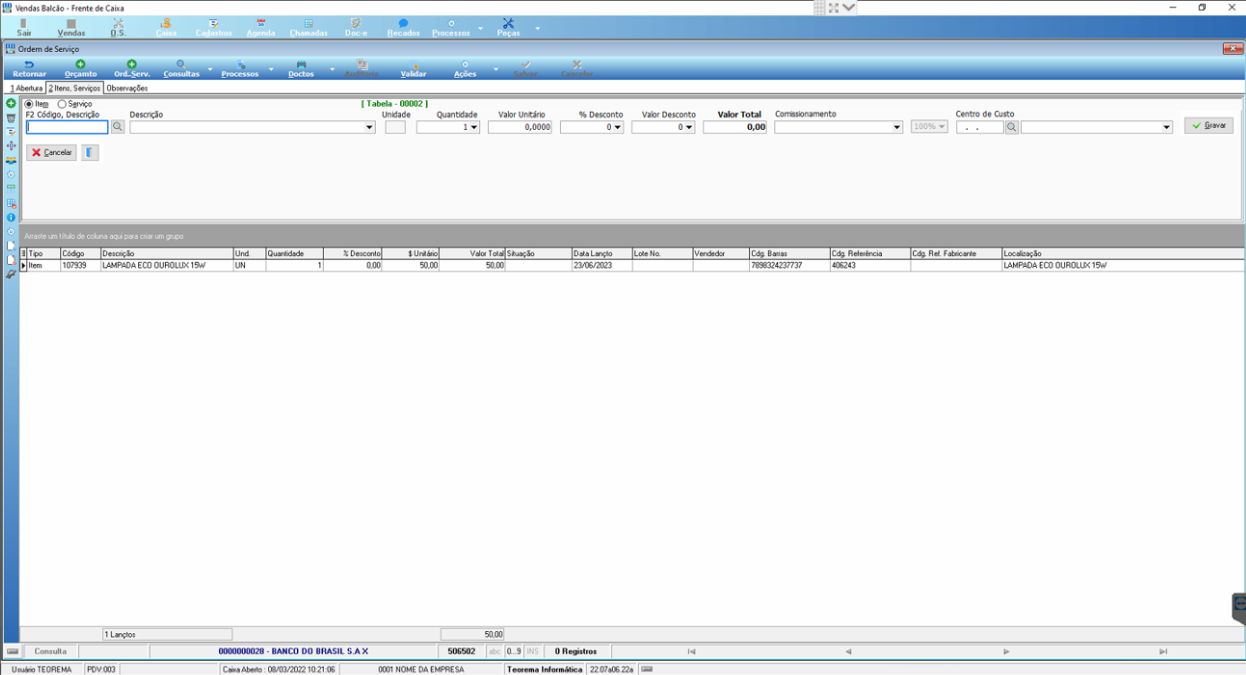
Task: Switch to the Observações tab
Action: point(127,88)
